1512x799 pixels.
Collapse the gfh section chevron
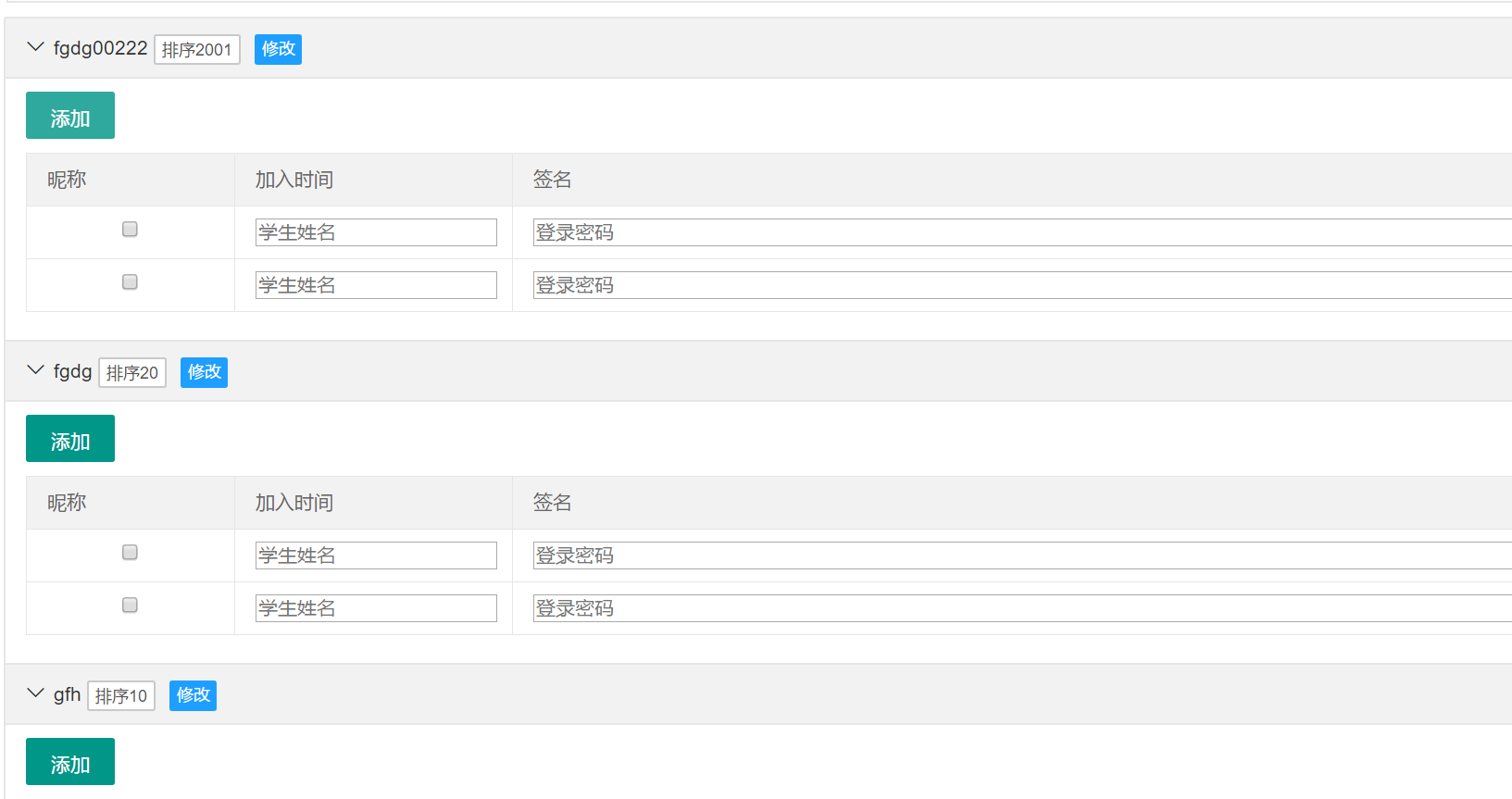coord(36,693)
